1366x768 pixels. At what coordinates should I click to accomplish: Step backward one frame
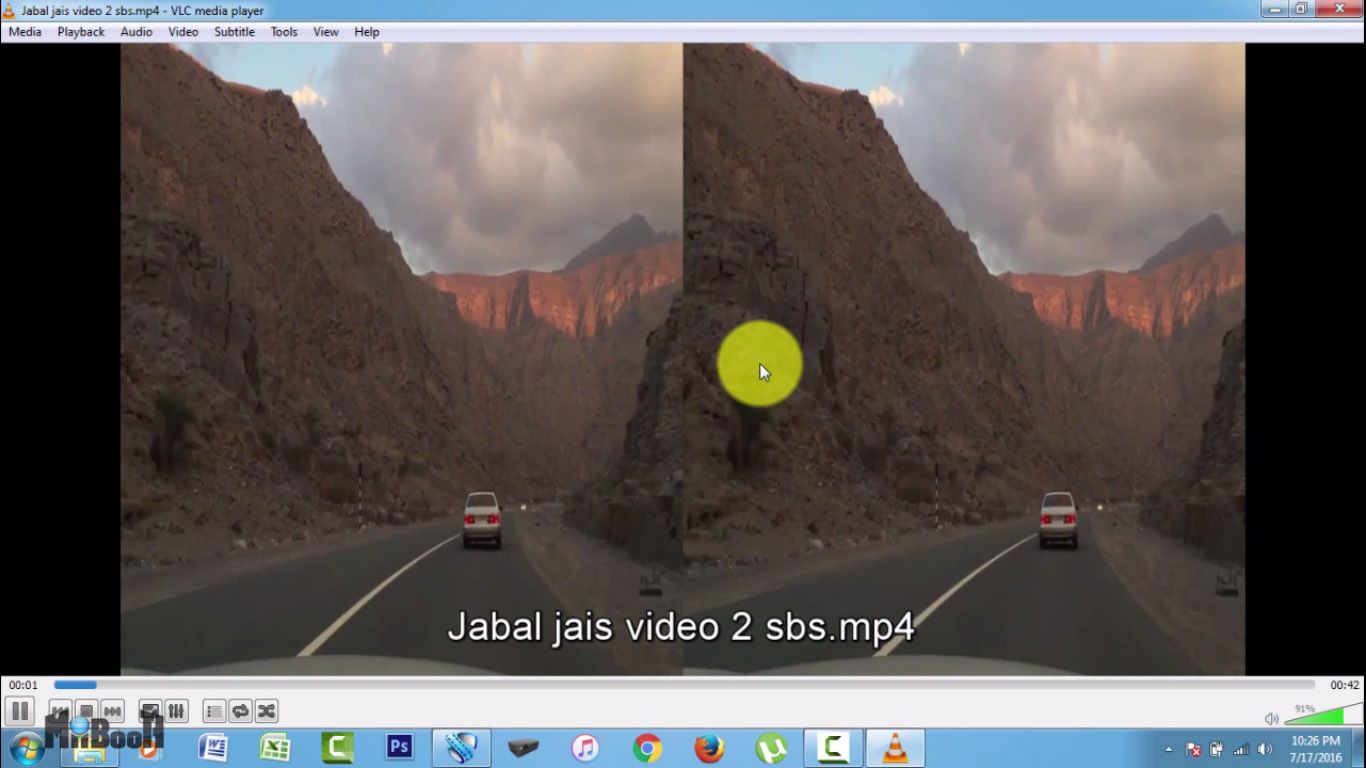coord(59,710)
